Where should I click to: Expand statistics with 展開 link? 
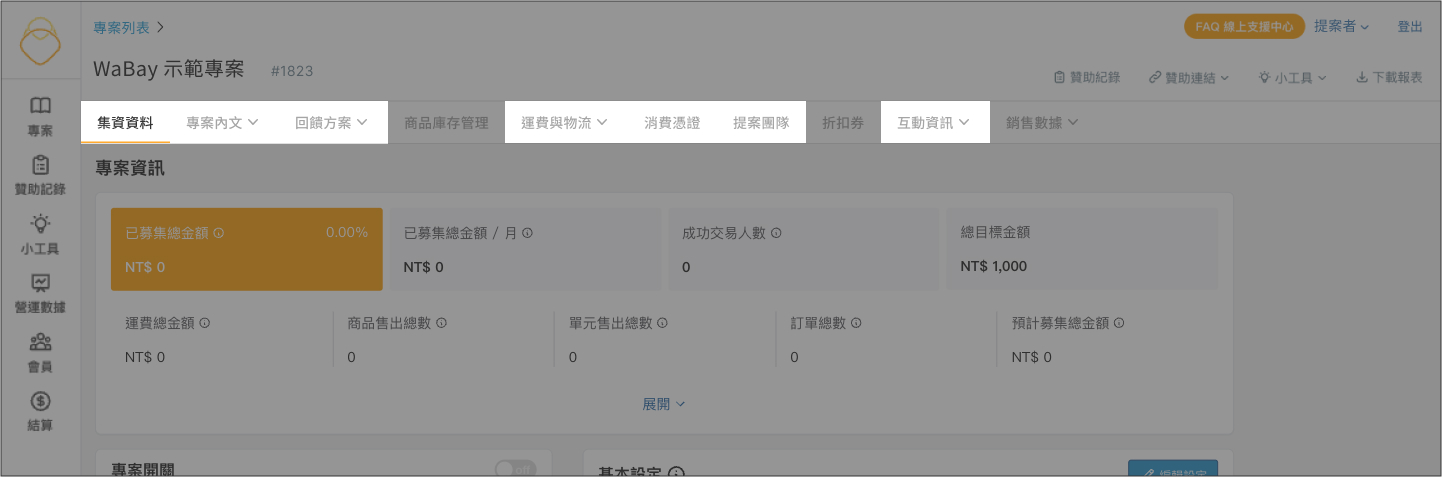pyautogui.click(x=664, y=404)
